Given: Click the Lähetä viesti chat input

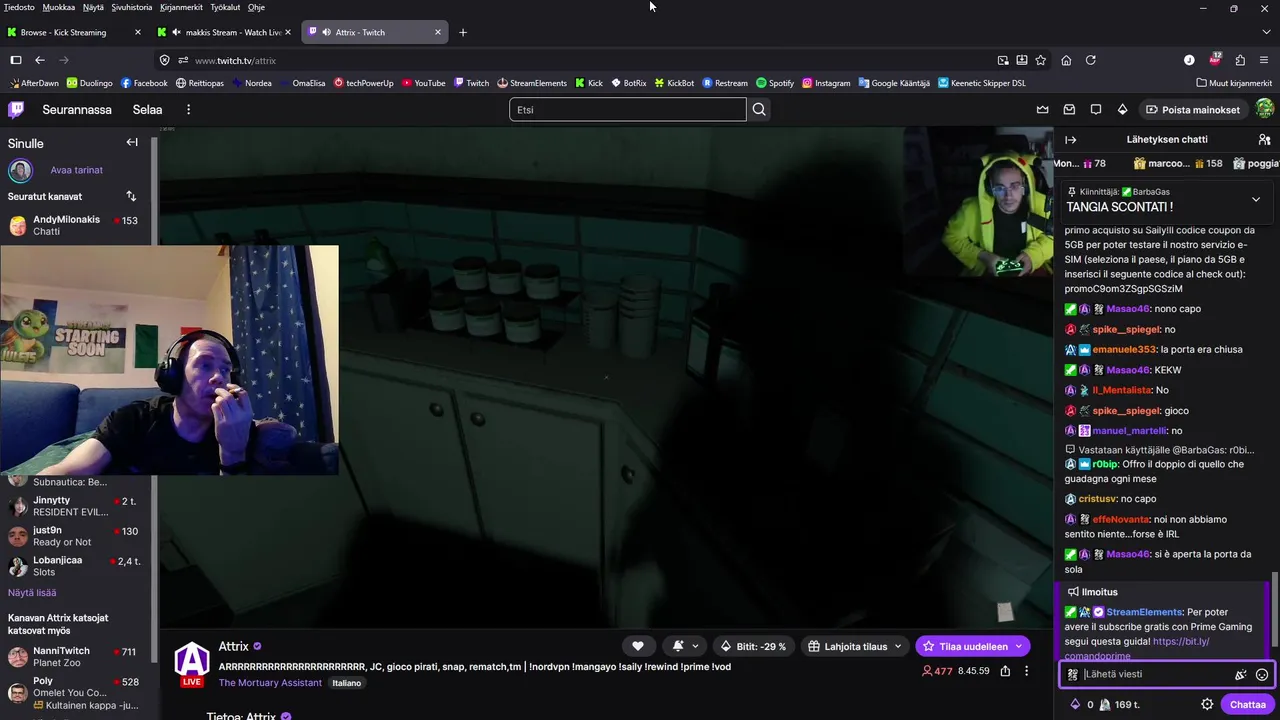Looking at the screenshot, I should (x=1155, y=675).
